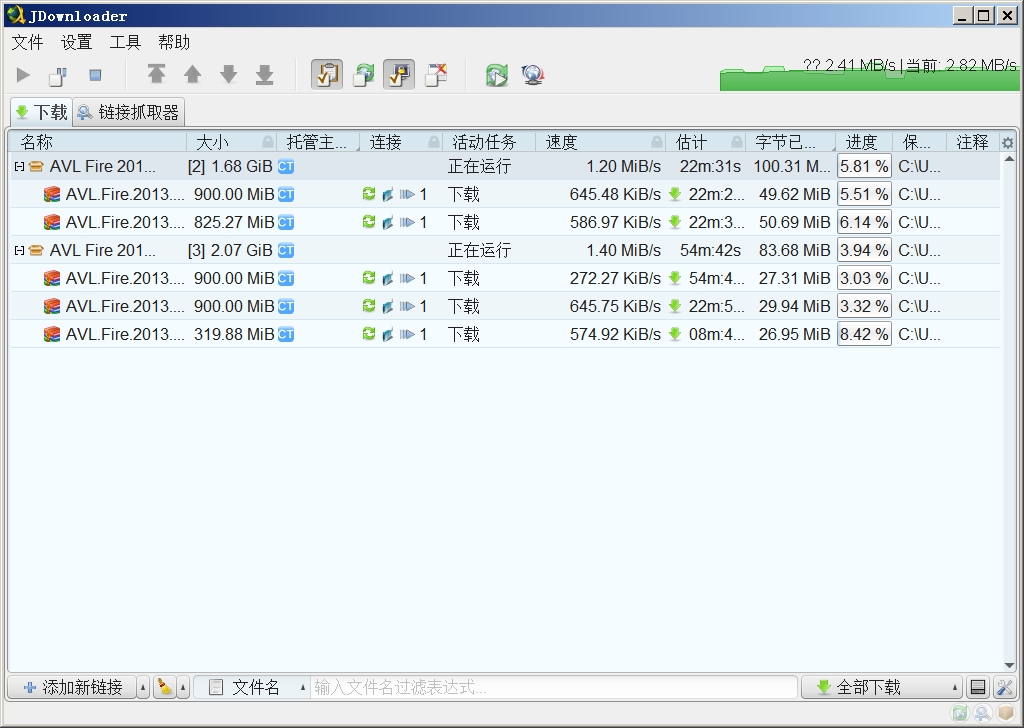Click the scrollbar up arrow of the list
The height and width of the screenshot is (728, 1024).
(1008, 159)
